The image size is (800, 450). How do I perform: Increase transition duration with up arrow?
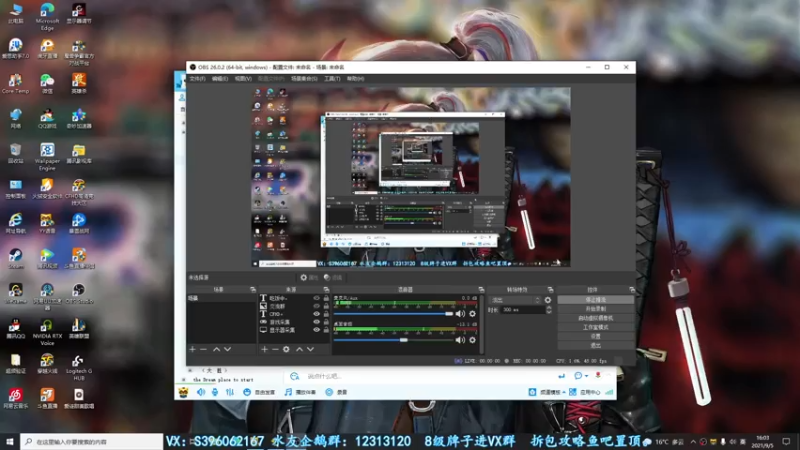549,308
